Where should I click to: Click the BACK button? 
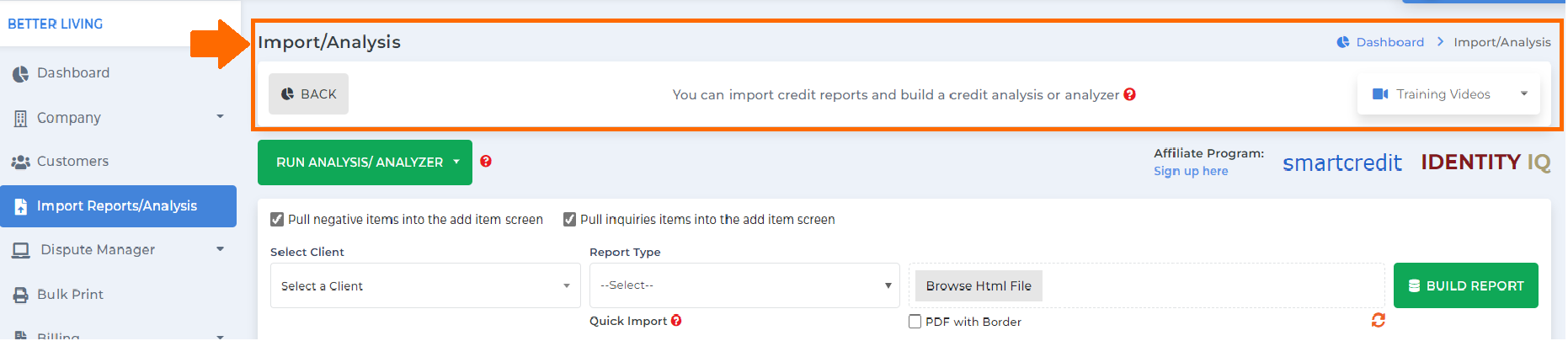(308, 94)
